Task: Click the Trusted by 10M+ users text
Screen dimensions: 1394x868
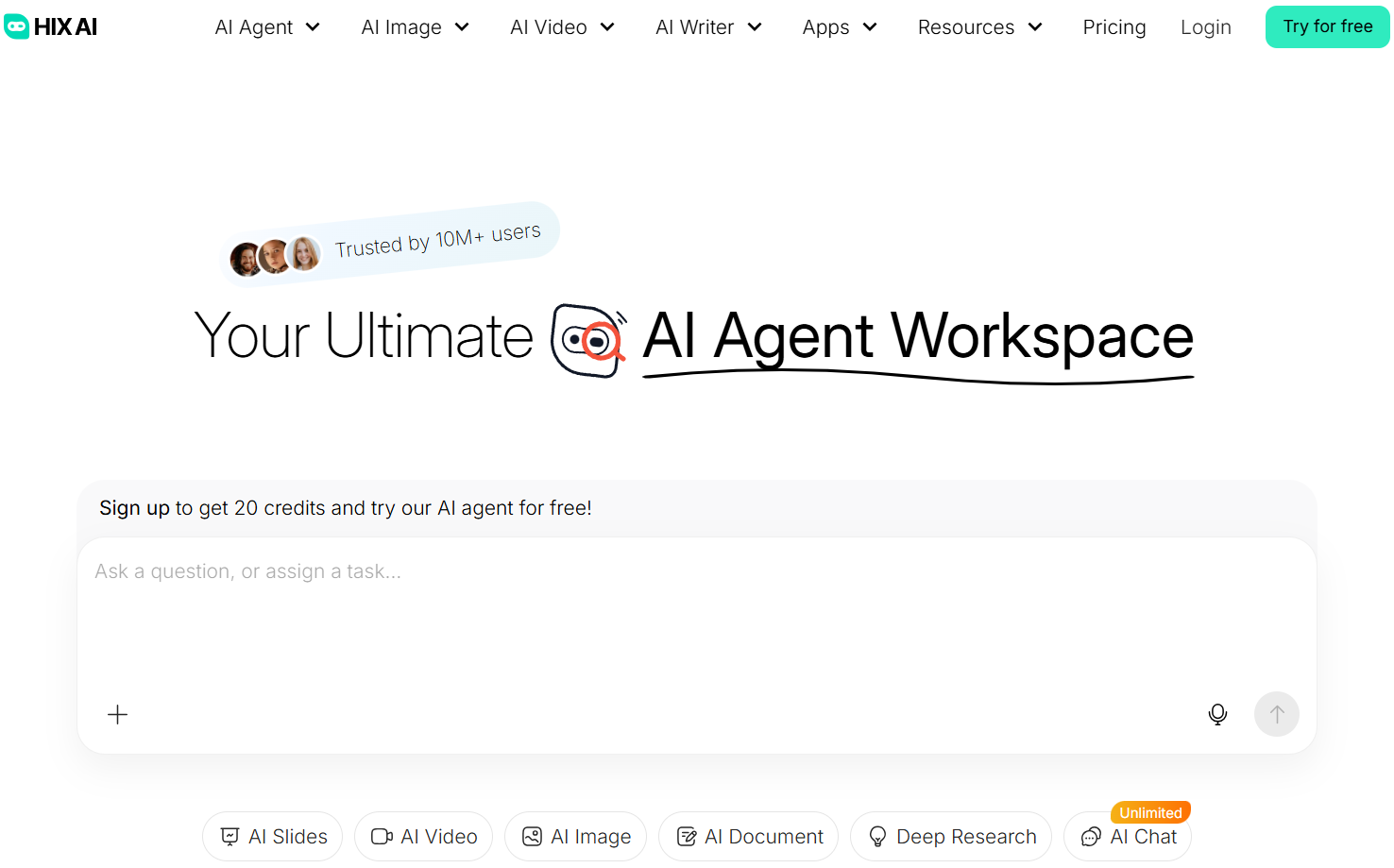Action: pyautogui.click(x=438, y=240)
